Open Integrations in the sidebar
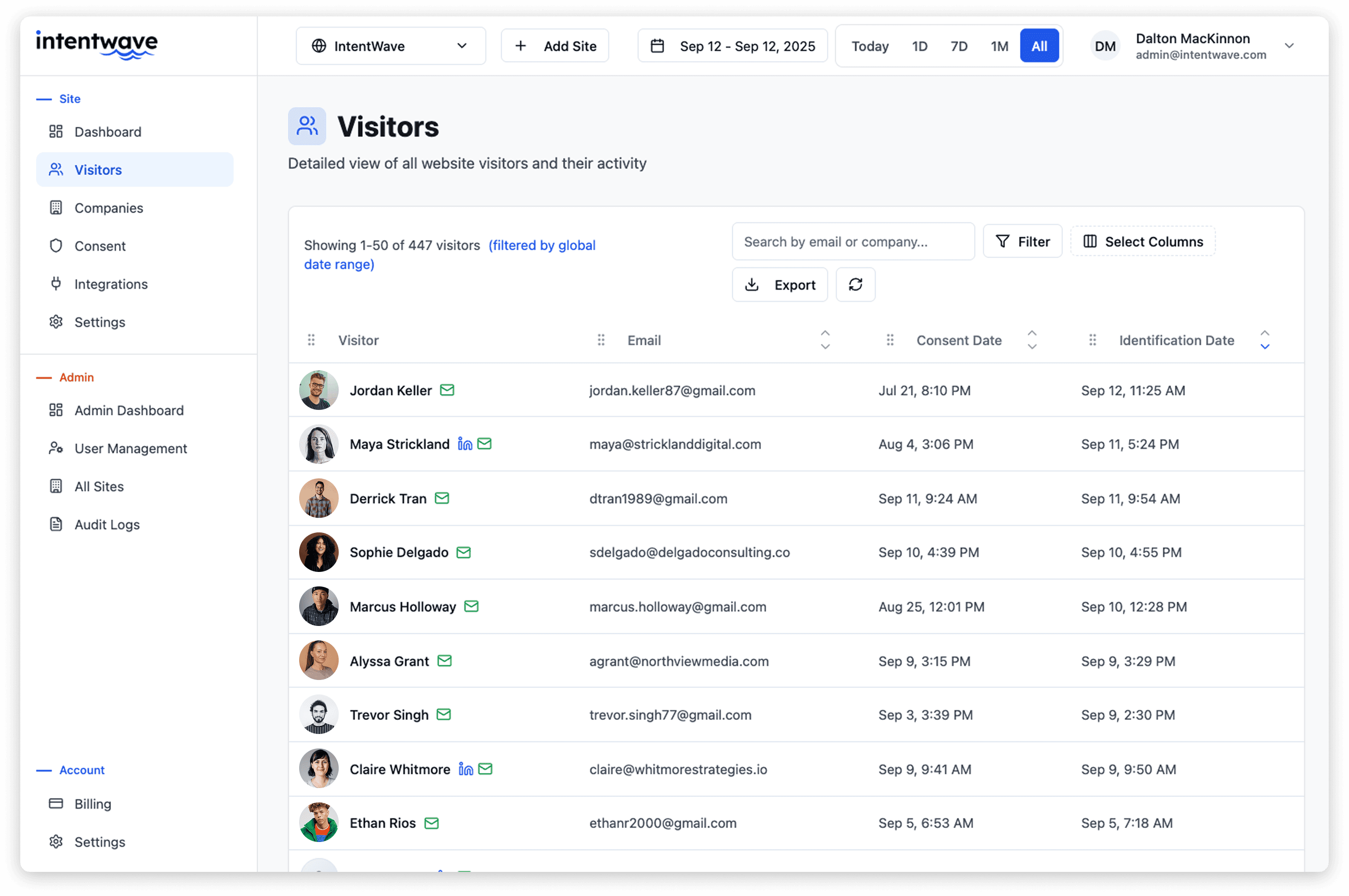Screen dimensions: 1349x896 [135, 284]
